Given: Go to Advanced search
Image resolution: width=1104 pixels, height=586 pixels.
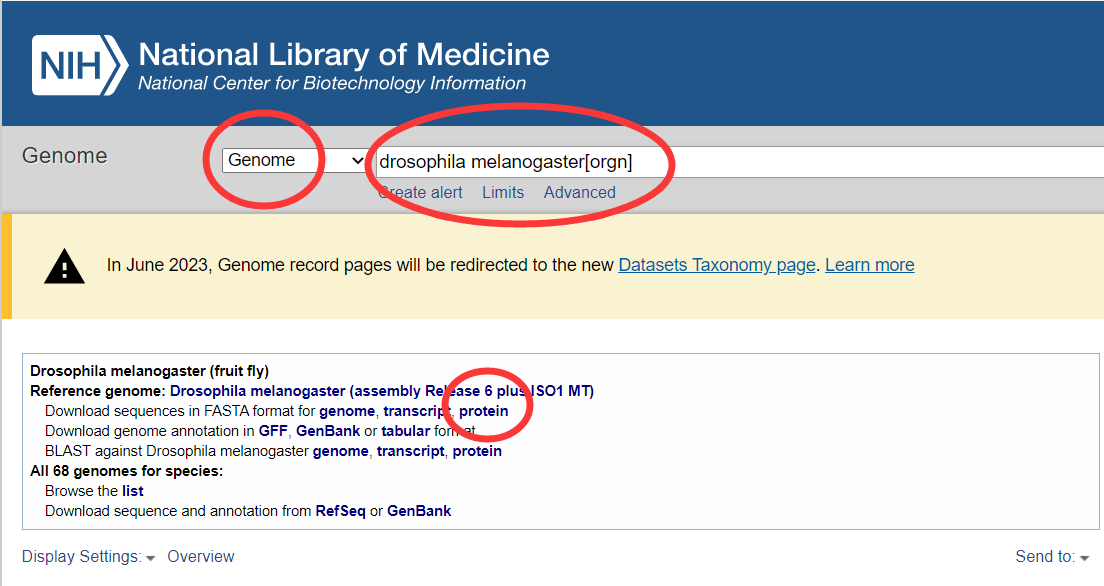Looking at the screenshot, I should pyautogui.click(x=579, y=192).
